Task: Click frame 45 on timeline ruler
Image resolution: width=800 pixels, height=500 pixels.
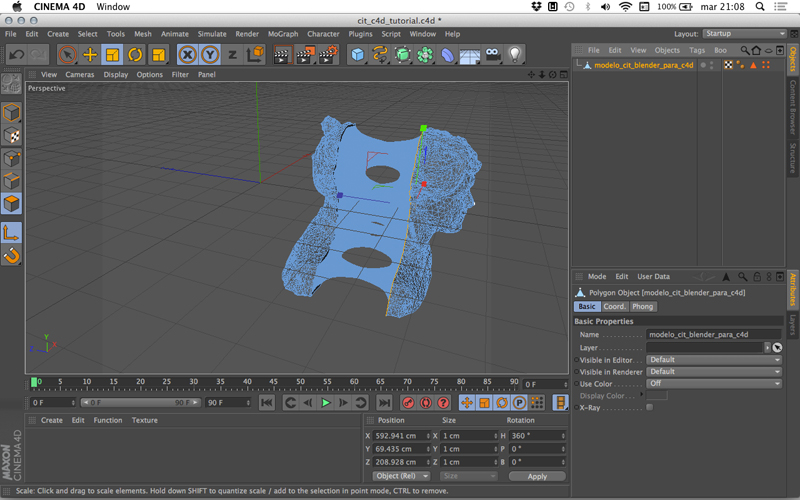Action: pos(273,383)
